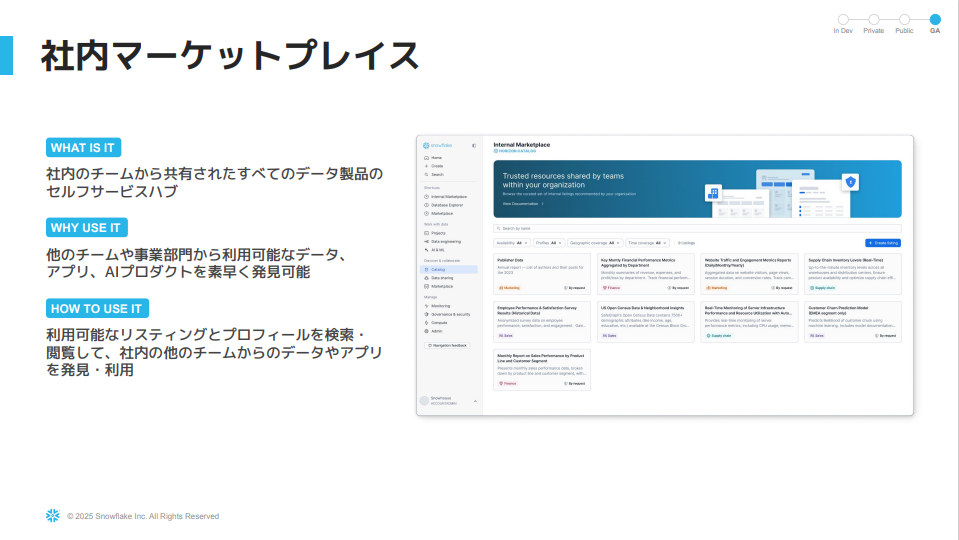Open the Key Monthly Financial Performance Metrics card

click(x=646, y=274)
